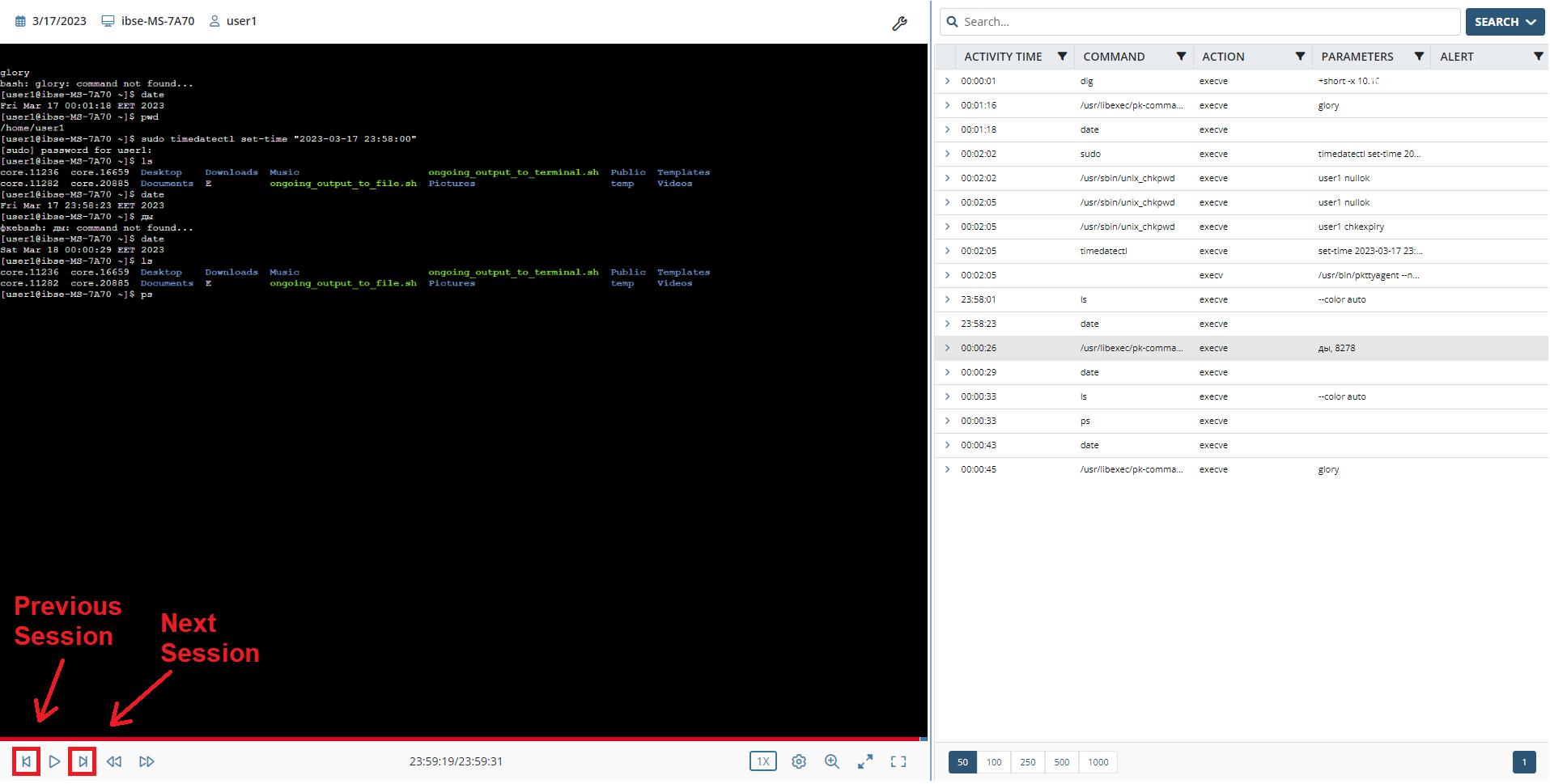The height and width of the screenshot is (784, 1550).
Task: Change the 1X playback speed
Action: click(x=762, y=761)
